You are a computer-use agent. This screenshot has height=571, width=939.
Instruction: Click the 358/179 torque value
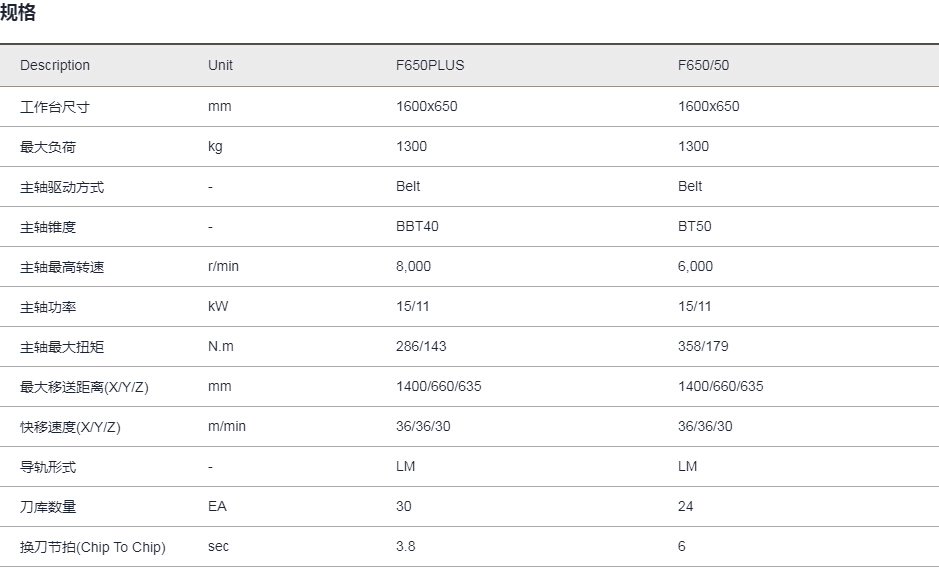click(703, 346)
